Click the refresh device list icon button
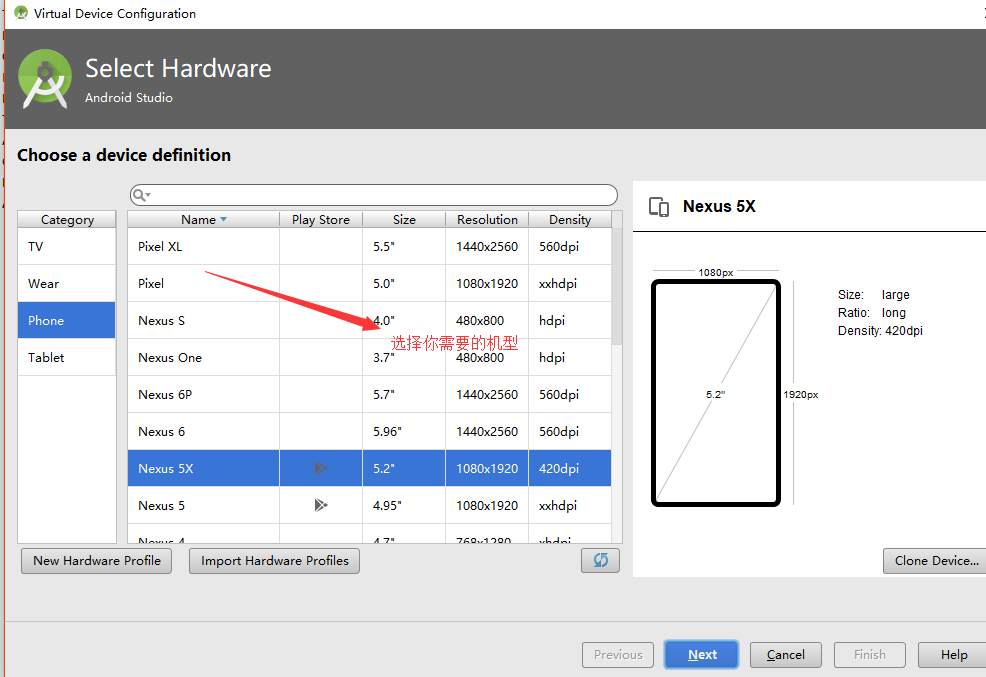This screenshot has height=677, width=986. point(600,560)
